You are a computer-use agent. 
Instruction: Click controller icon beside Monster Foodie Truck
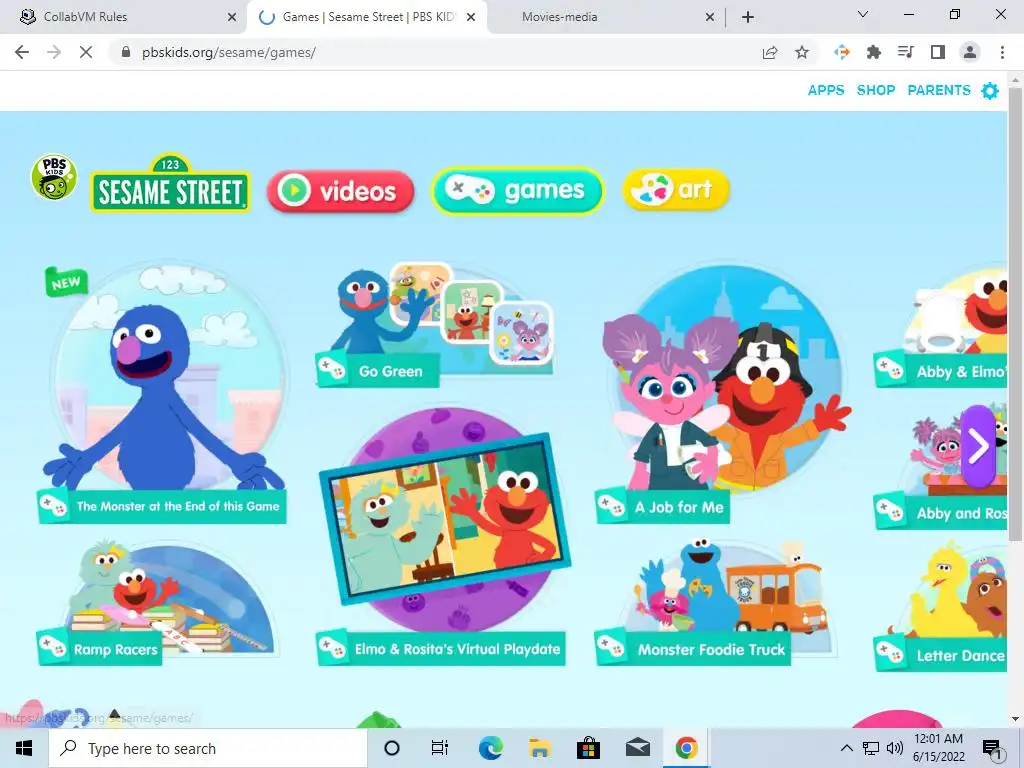(x=611, y=648)
